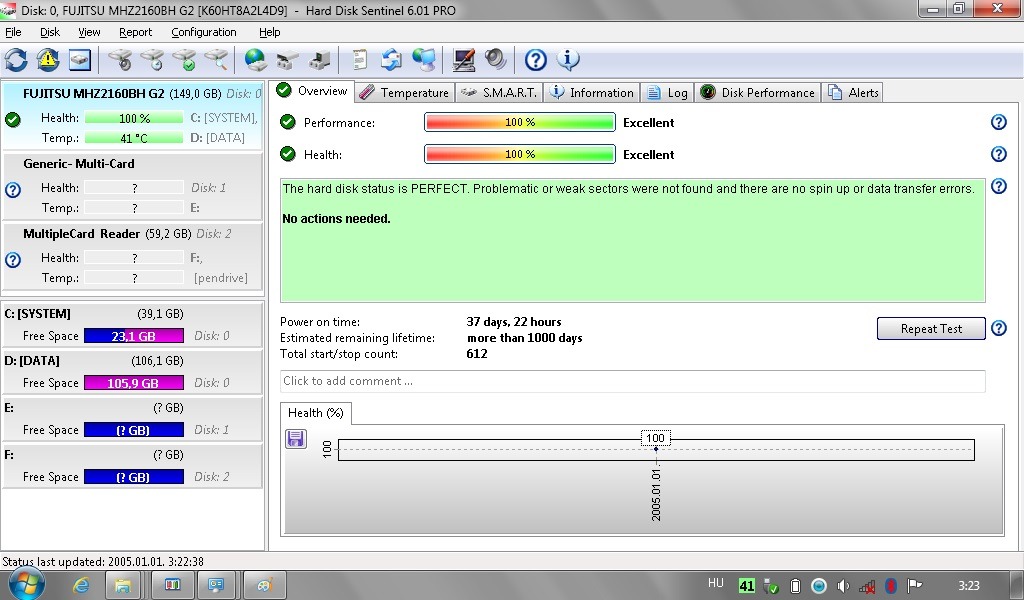
Task: Select the FUJITSU MHZ2160BH G2 disk entry
Action: tap(132, 116)
